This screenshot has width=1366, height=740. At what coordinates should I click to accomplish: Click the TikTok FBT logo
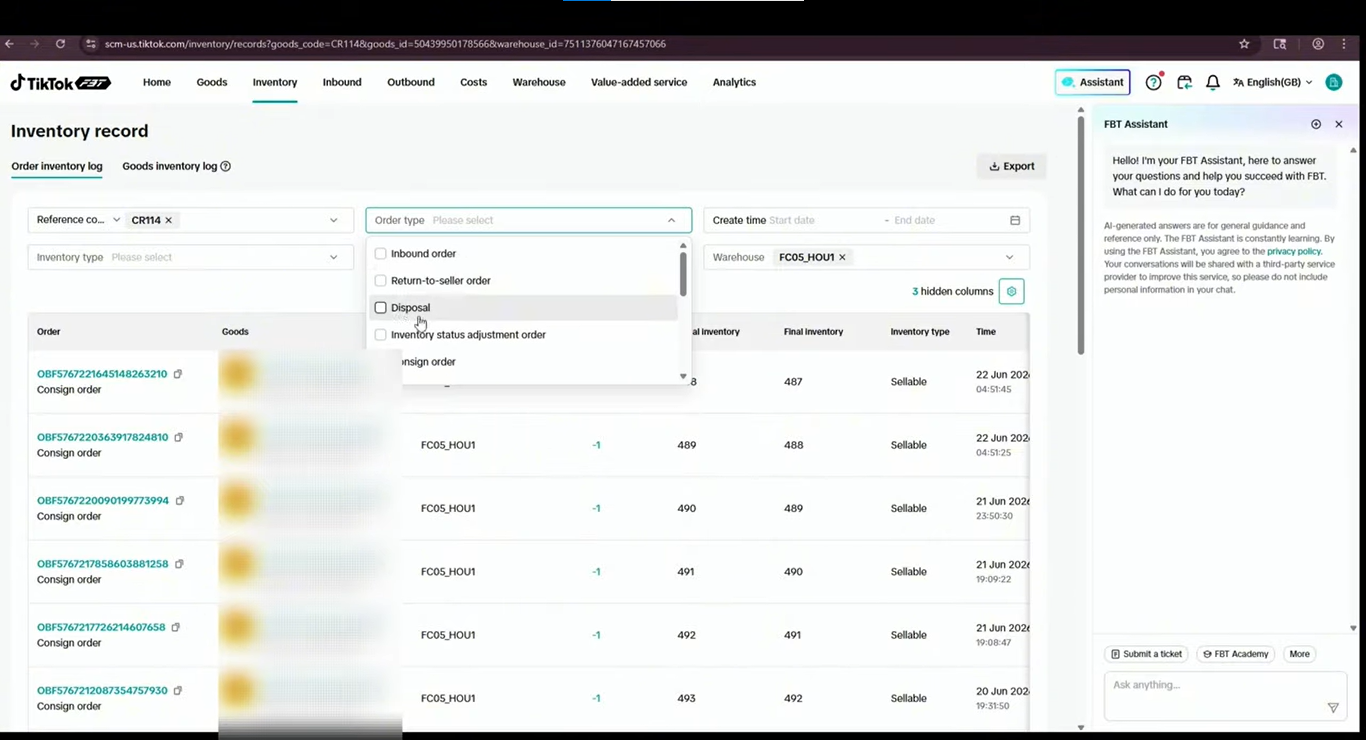tap(61, 82)
